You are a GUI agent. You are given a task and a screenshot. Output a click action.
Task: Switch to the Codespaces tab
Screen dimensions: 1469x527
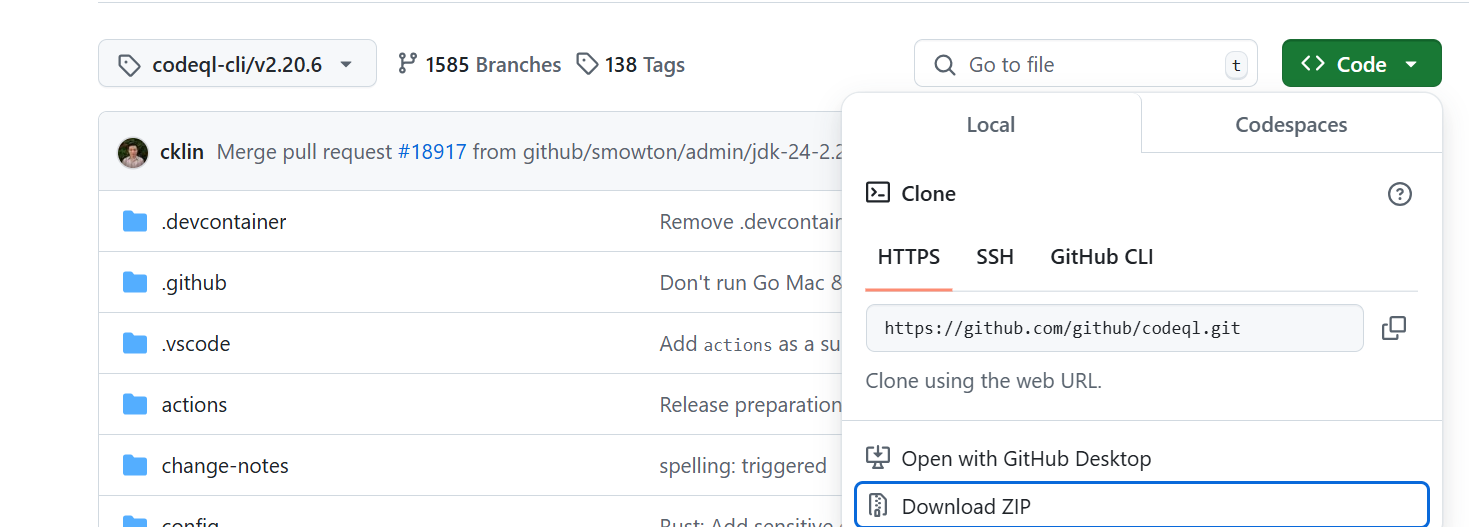(1291, 125)
